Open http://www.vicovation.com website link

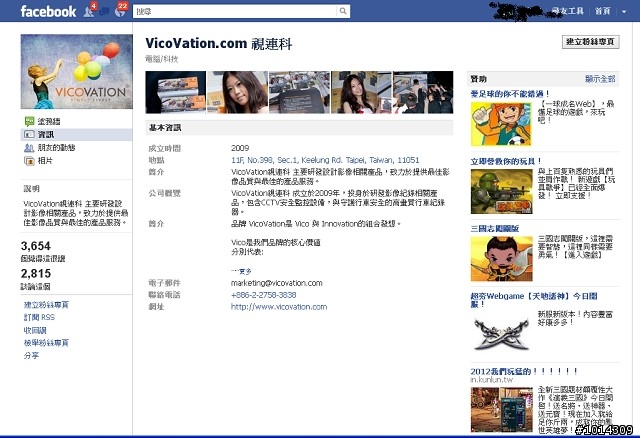(x=279, y=307)
